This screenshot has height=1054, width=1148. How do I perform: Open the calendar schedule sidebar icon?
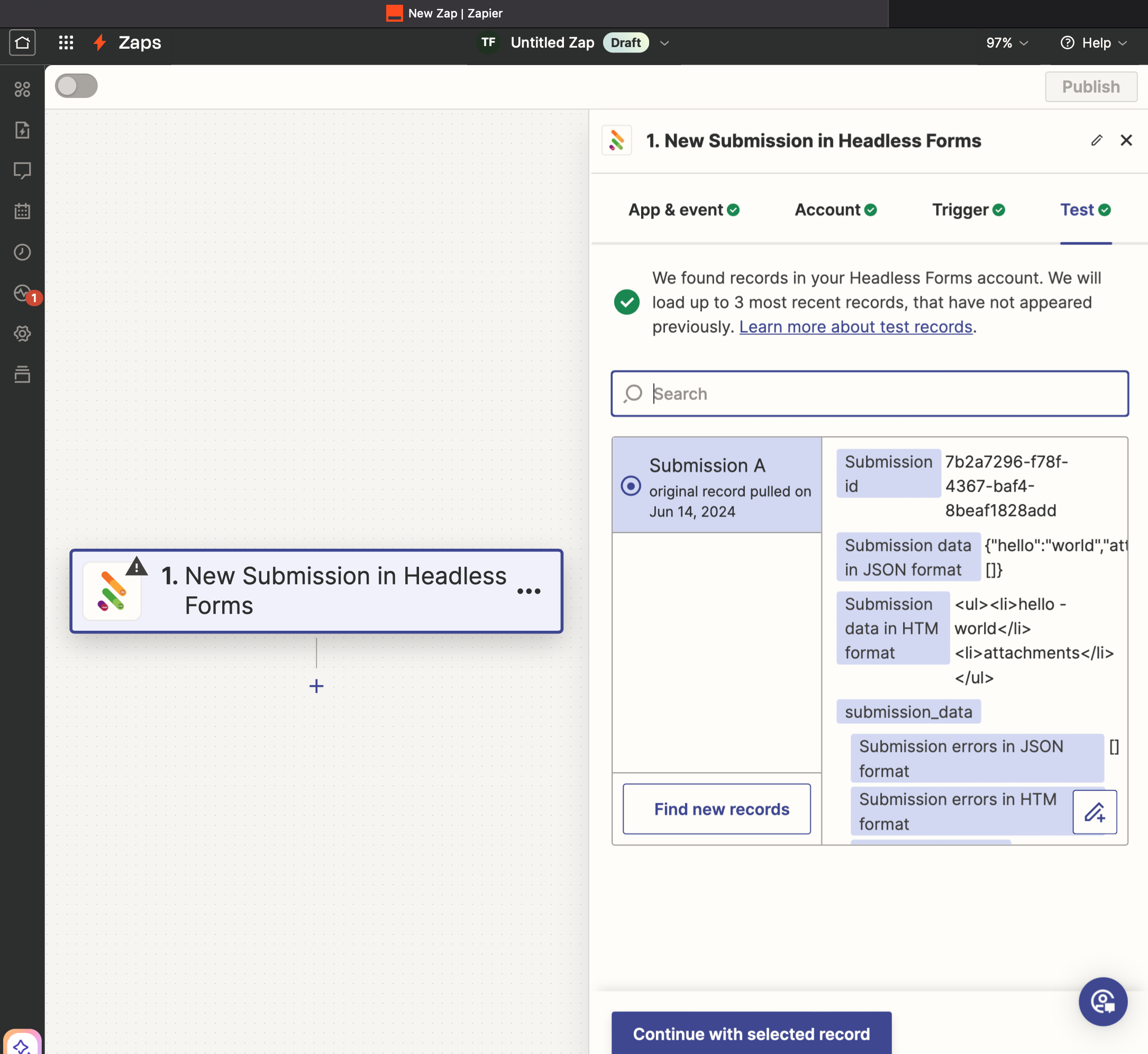pyautogui.click(x=22, y=212)
